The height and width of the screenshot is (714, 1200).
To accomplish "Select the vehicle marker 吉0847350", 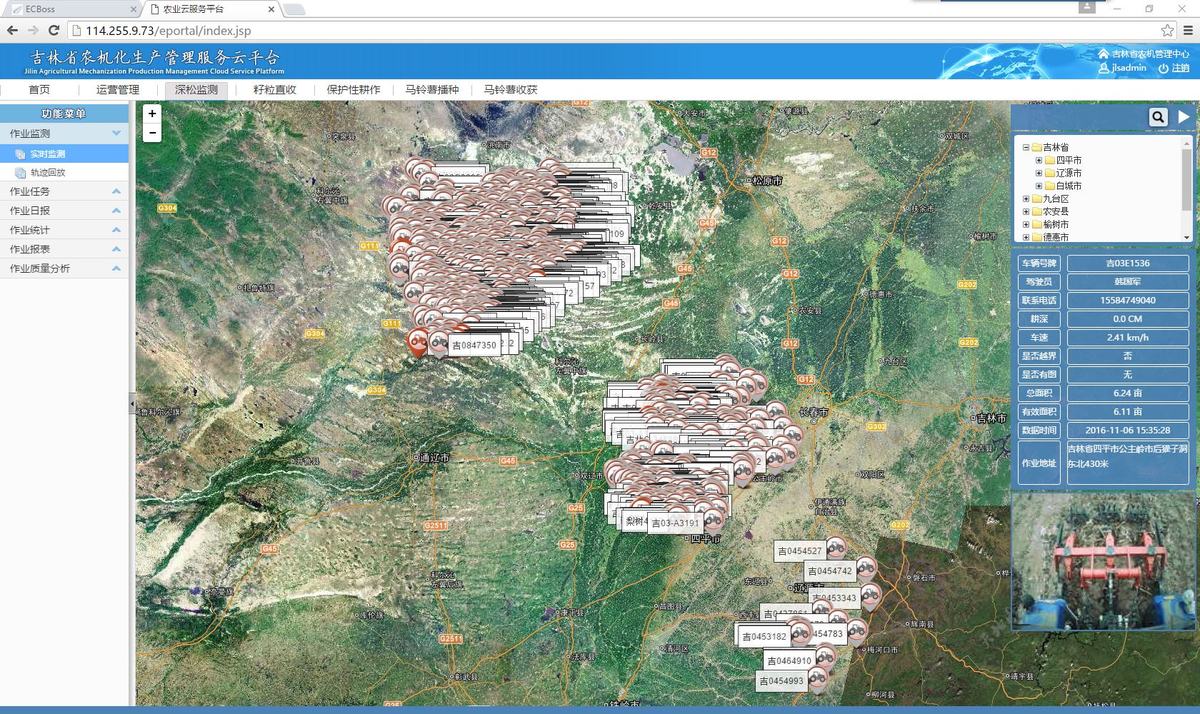I will (473, 345).
